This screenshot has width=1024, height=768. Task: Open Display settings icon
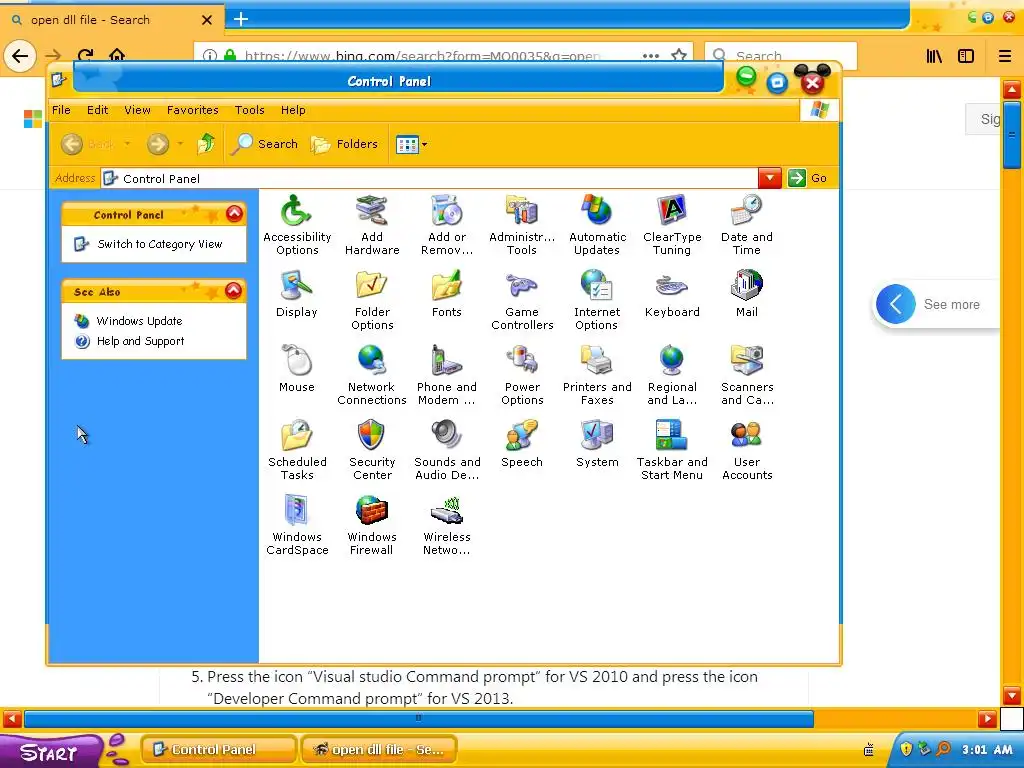[x=296, y=293]
